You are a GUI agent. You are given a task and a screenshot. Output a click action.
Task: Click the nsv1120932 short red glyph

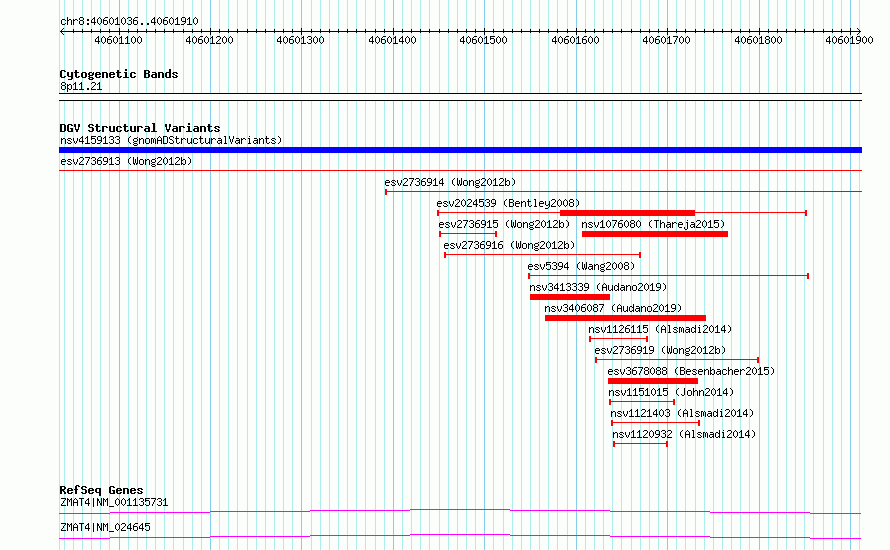641,444
